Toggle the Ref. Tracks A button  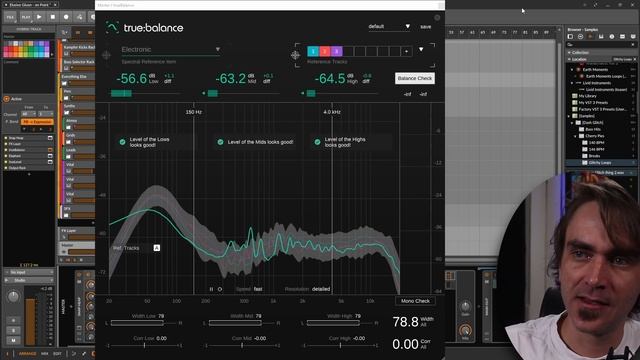tap(157, 248)
